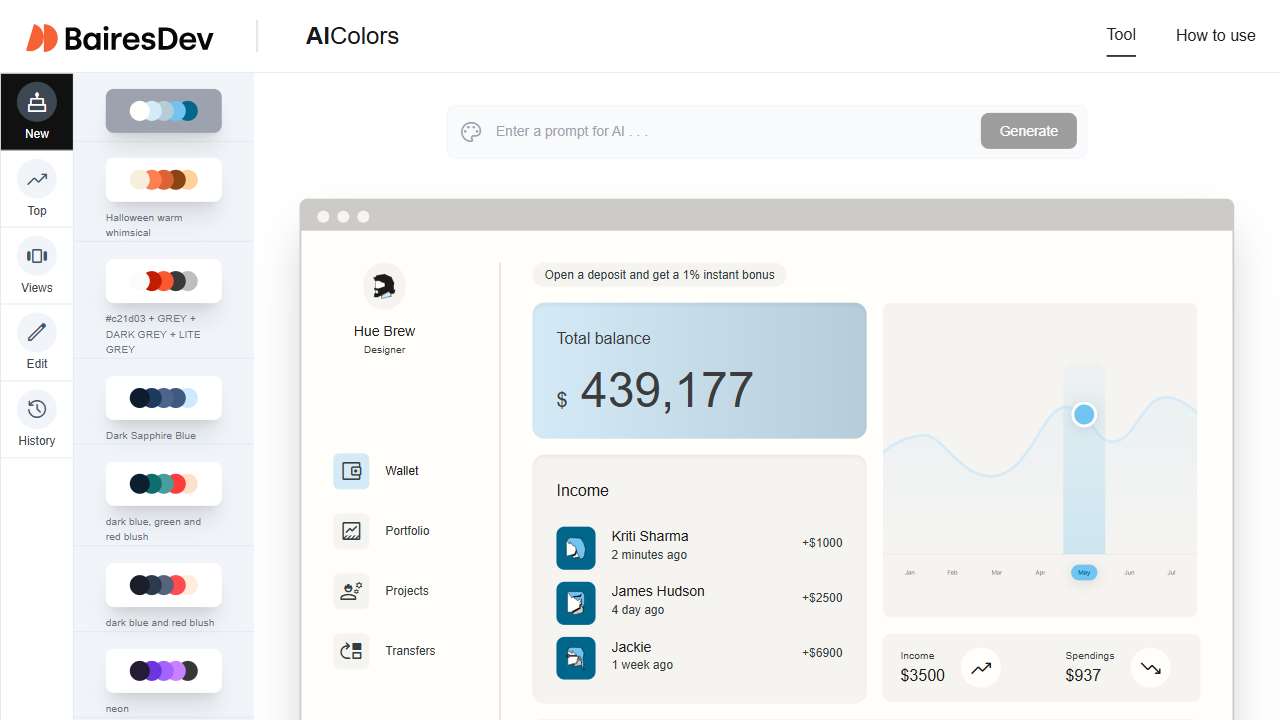Select the Views sidebar icon

point(37,257)
